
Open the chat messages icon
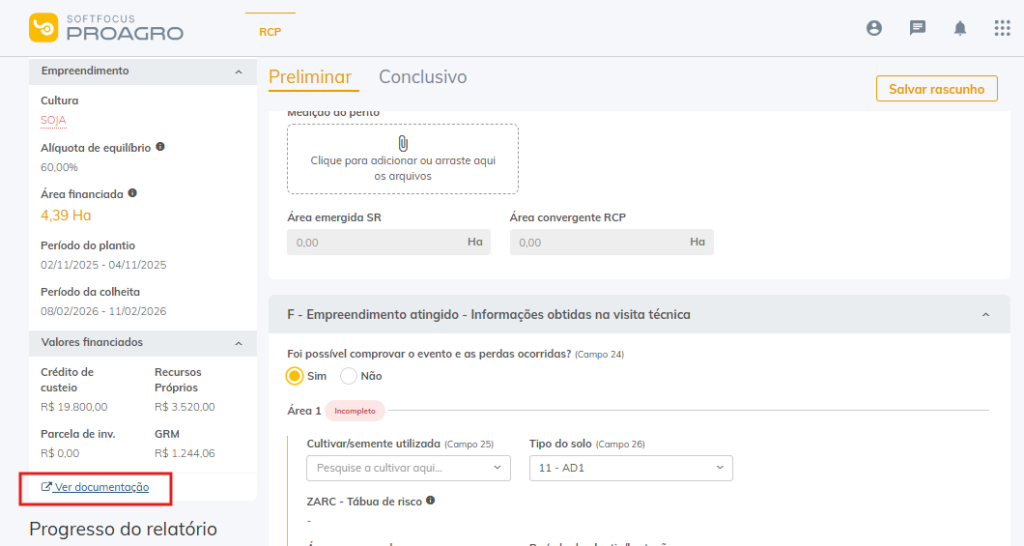click(x=917, y=28)
